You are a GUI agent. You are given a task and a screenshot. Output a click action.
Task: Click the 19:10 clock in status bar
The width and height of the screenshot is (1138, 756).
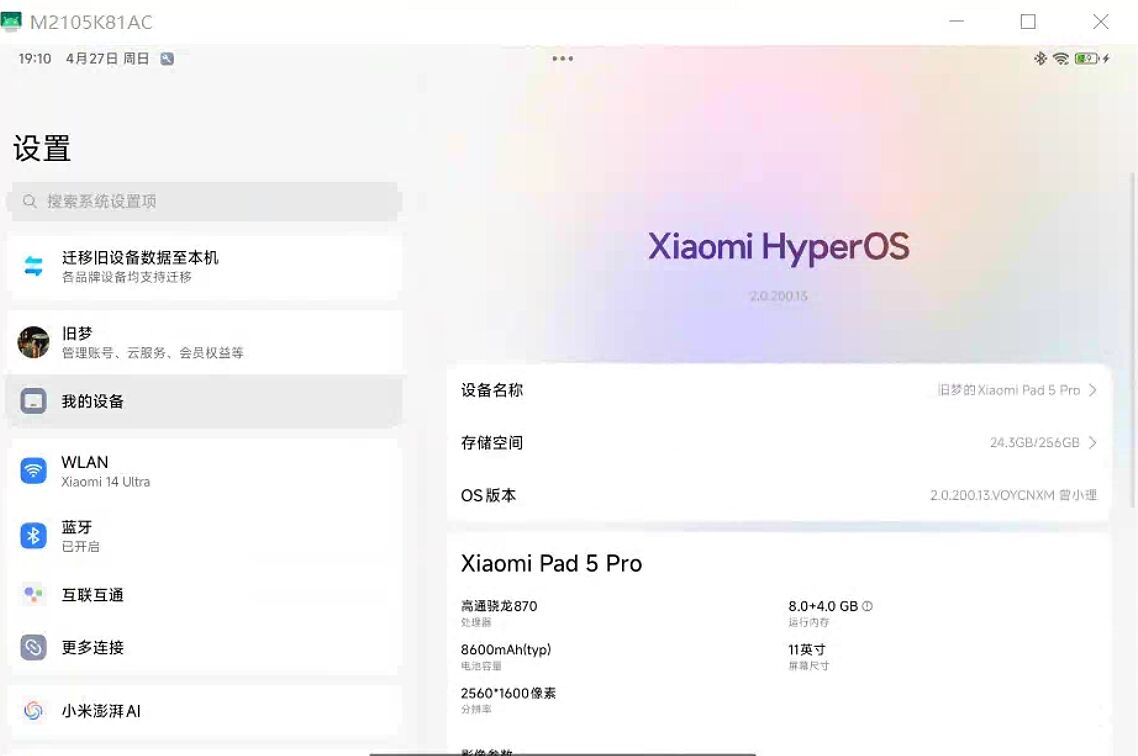click(35, 59)
